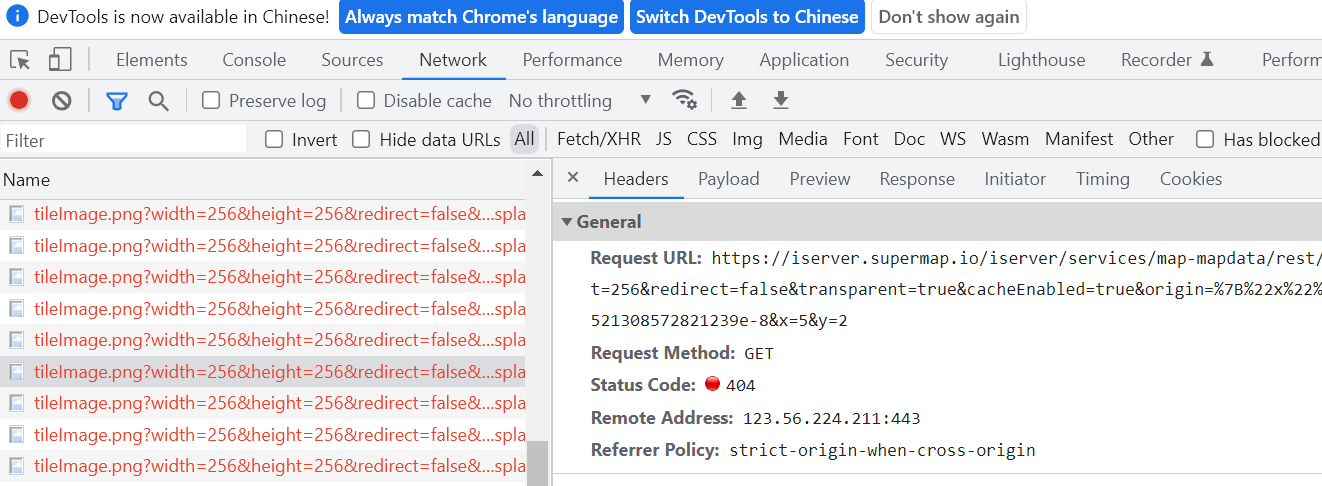
Task: Switch to the Console tab
Action: point(254,60)
